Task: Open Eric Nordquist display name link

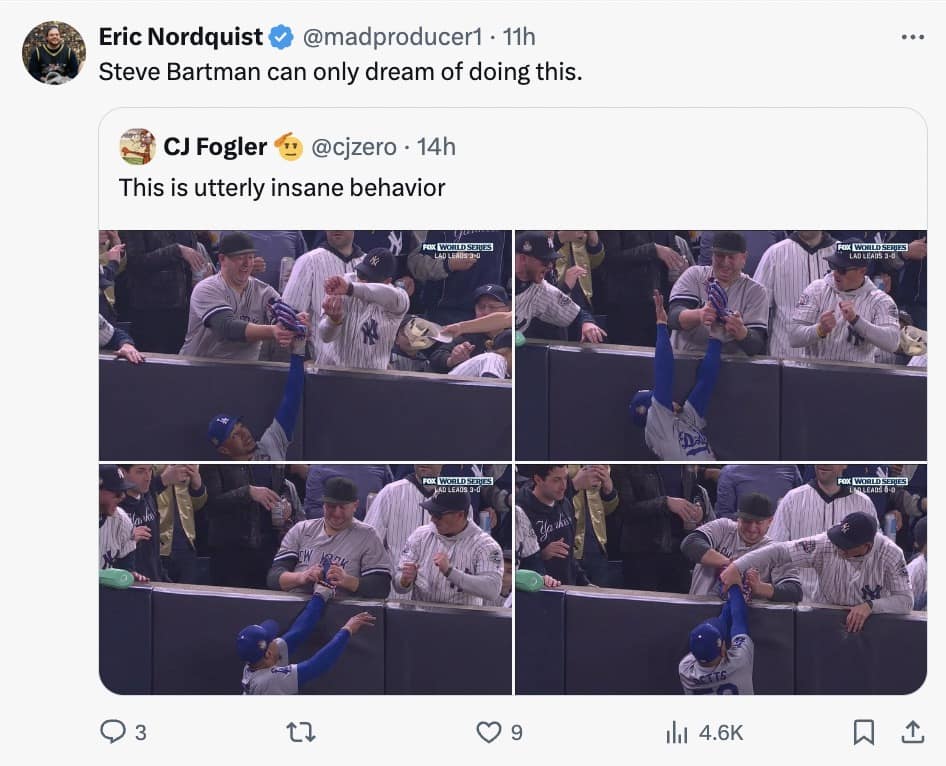Action: tap(180, 37)
